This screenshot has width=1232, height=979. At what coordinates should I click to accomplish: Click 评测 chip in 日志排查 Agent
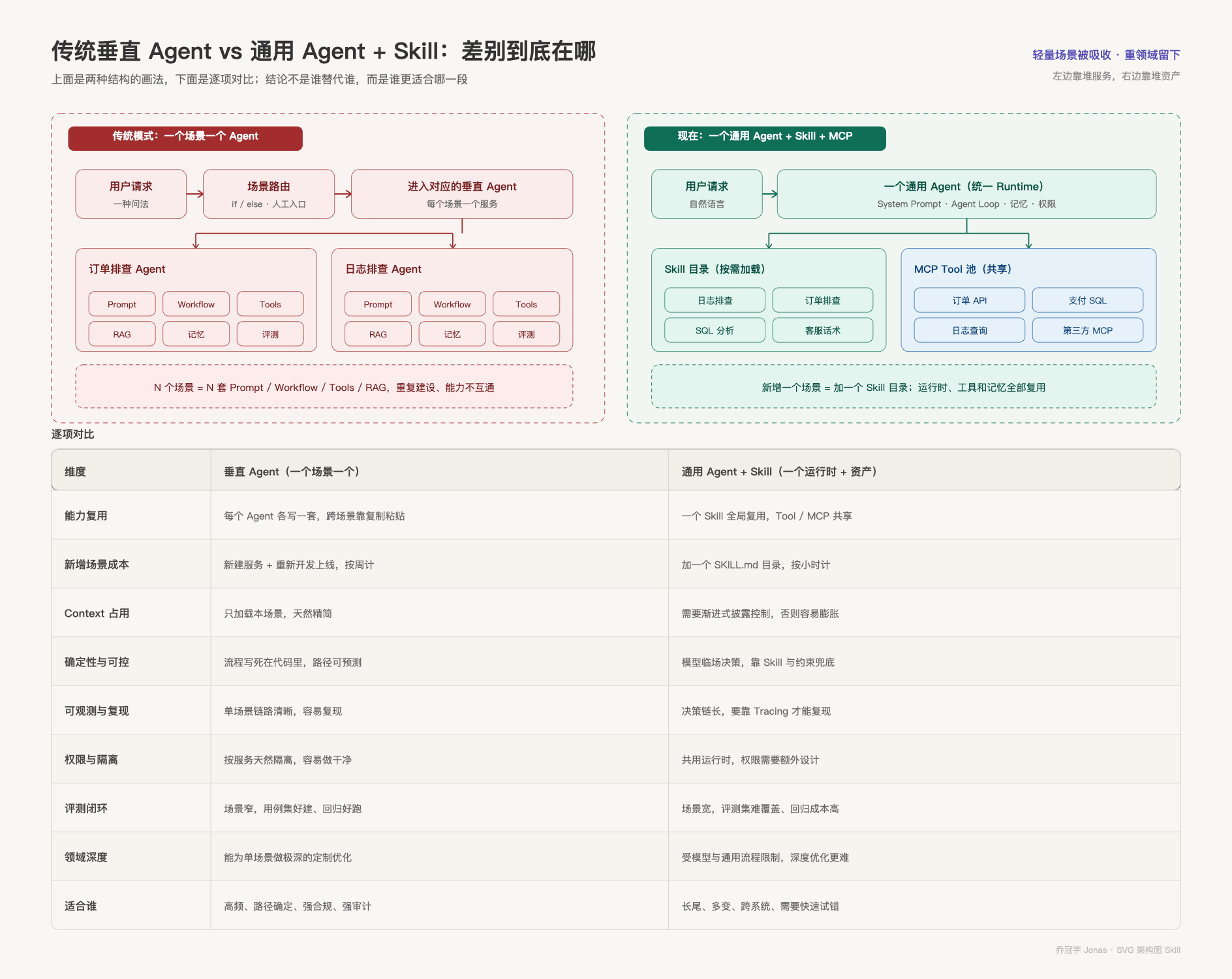(x=527, y=334)
